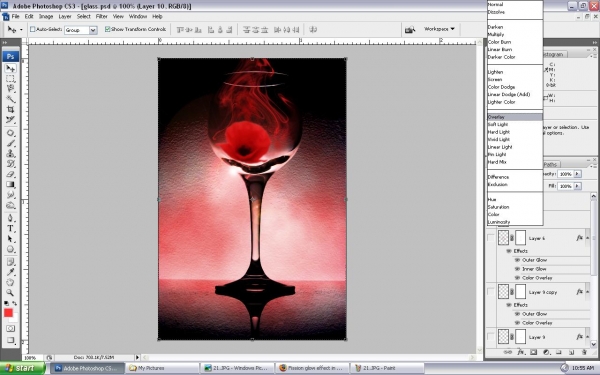The height and width of the screenshot is (375, 600).
Task: Click the white background color swatch
Action: (x=15, y=318)
